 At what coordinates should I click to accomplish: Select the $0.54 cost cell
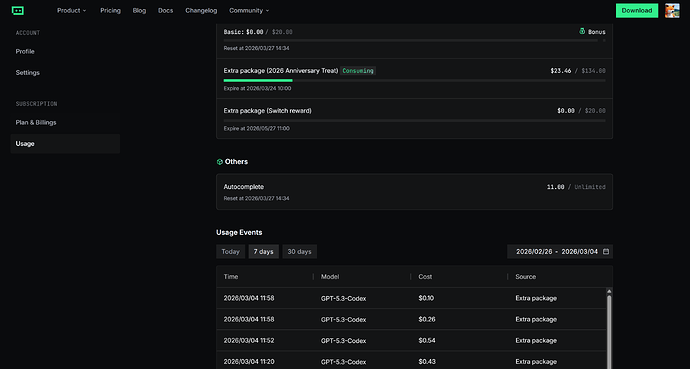(427, 340)
